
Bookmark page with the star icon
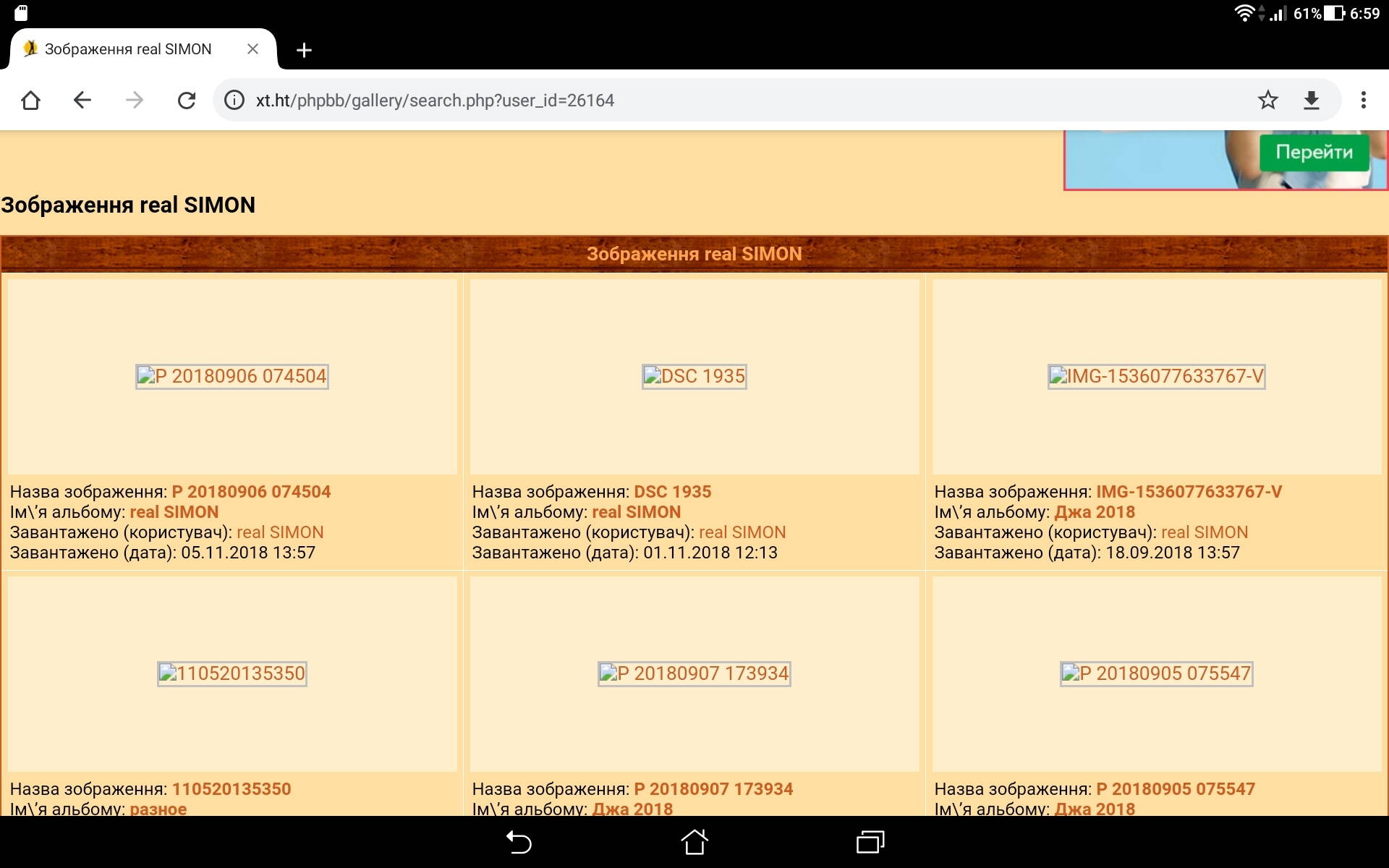click(1267, 100)
